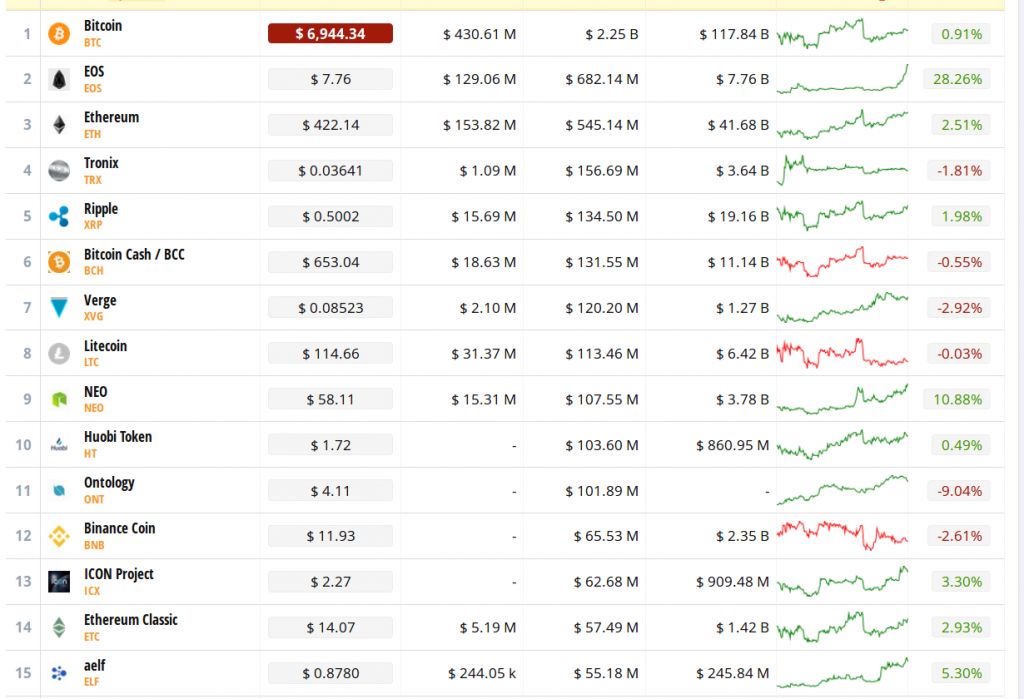Viewport: 1024px width, 699px height.
Task: Click Ontology's $4.11 price button
Action: [x=330, y=491]
